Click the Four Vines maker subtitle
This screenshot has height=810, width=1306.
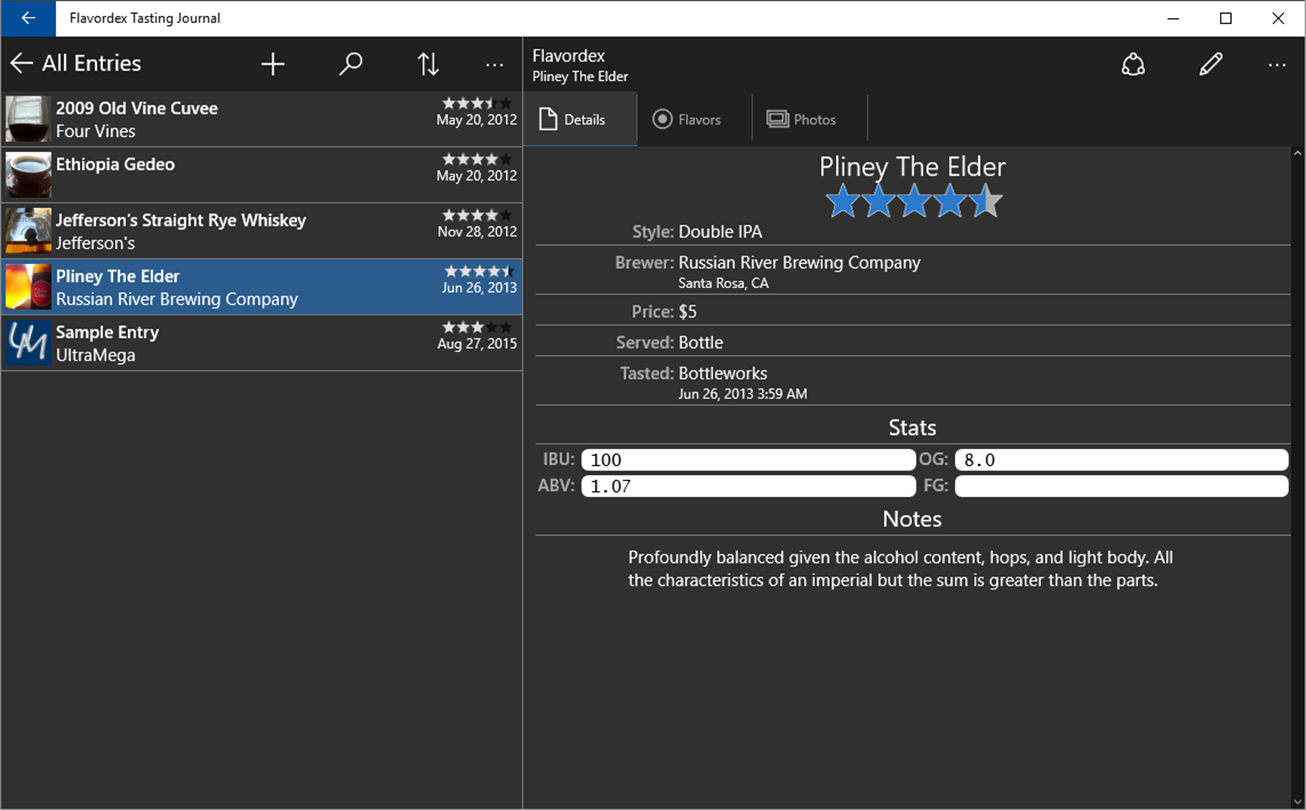point(96,131)
